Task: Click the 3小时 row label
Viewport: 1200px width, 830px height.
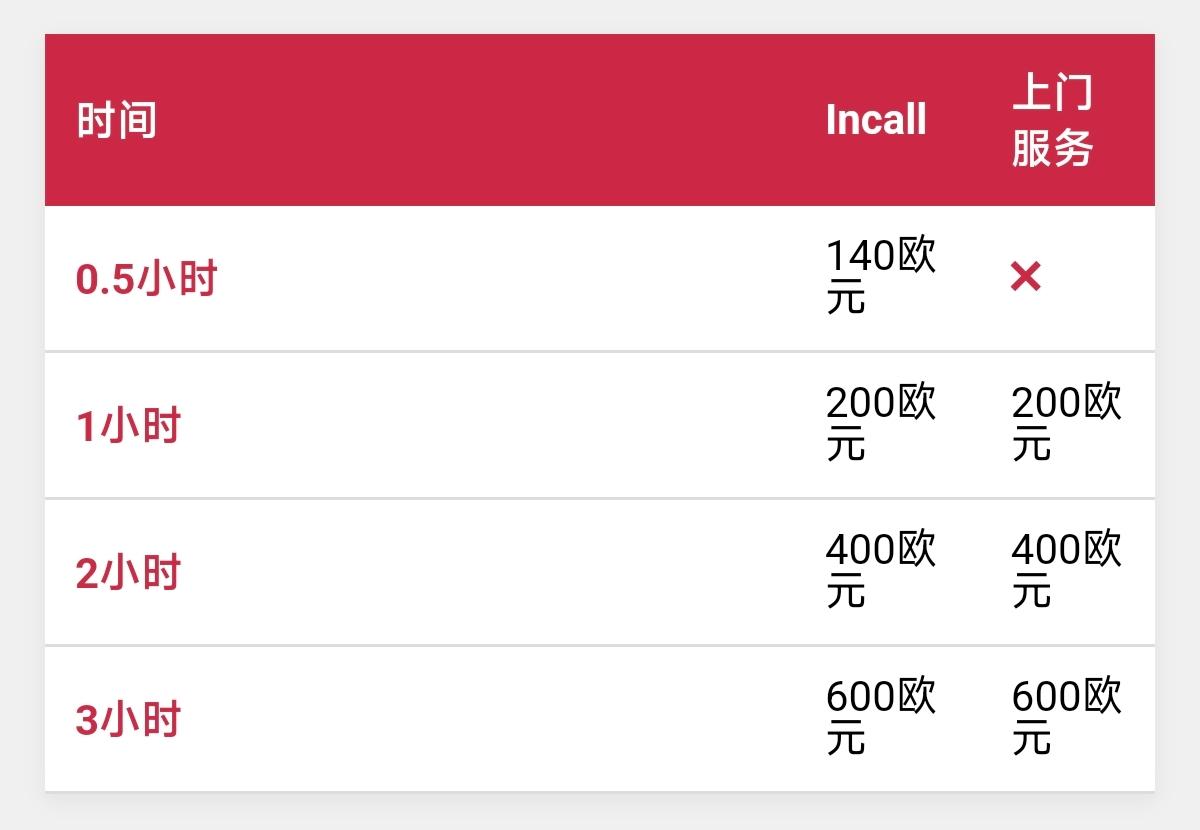Action: tap(128, 720)
